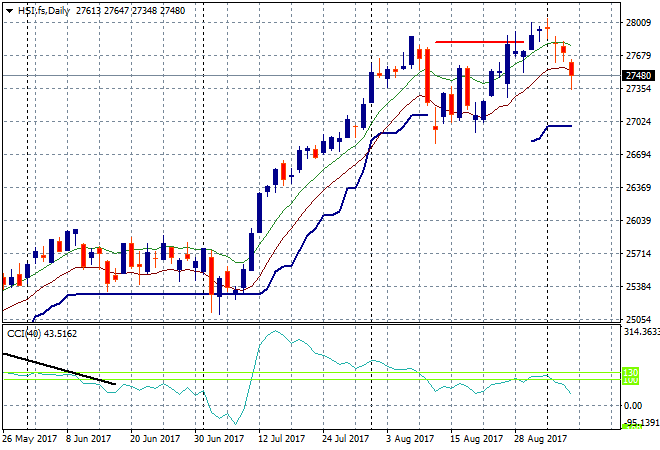660x450 pixels.
Task: Click the 26039 price axis label
Action: coord(638,221)
